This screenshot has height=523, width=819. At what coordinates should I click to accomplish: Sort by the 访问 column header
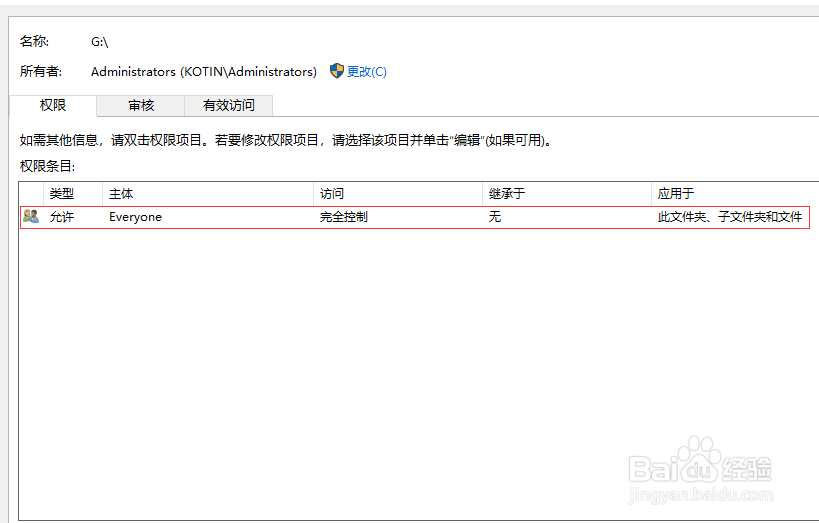coord(397,194)
